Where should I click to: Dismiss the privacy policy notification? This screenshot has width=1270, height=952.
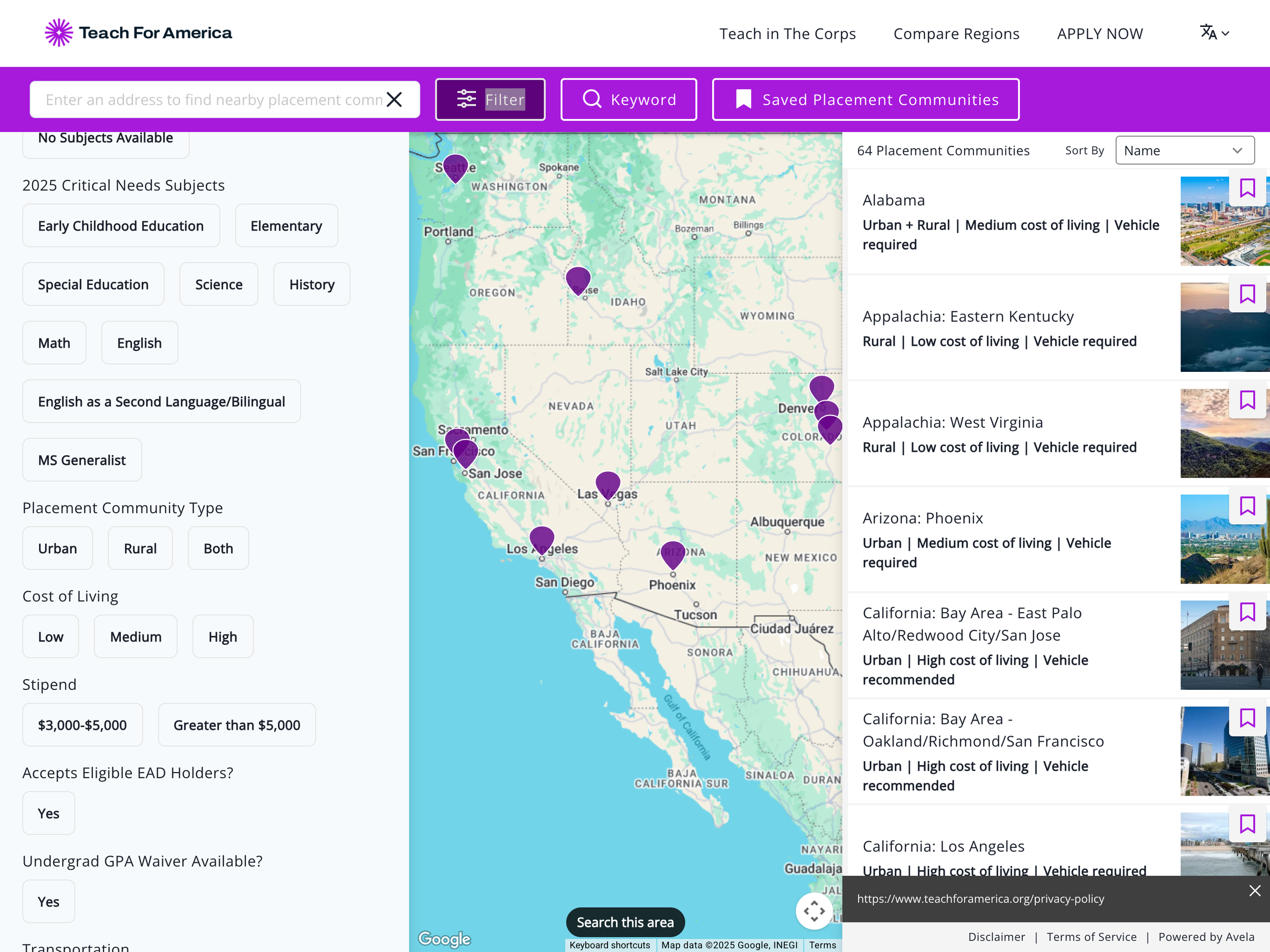tap(1254, 891)
